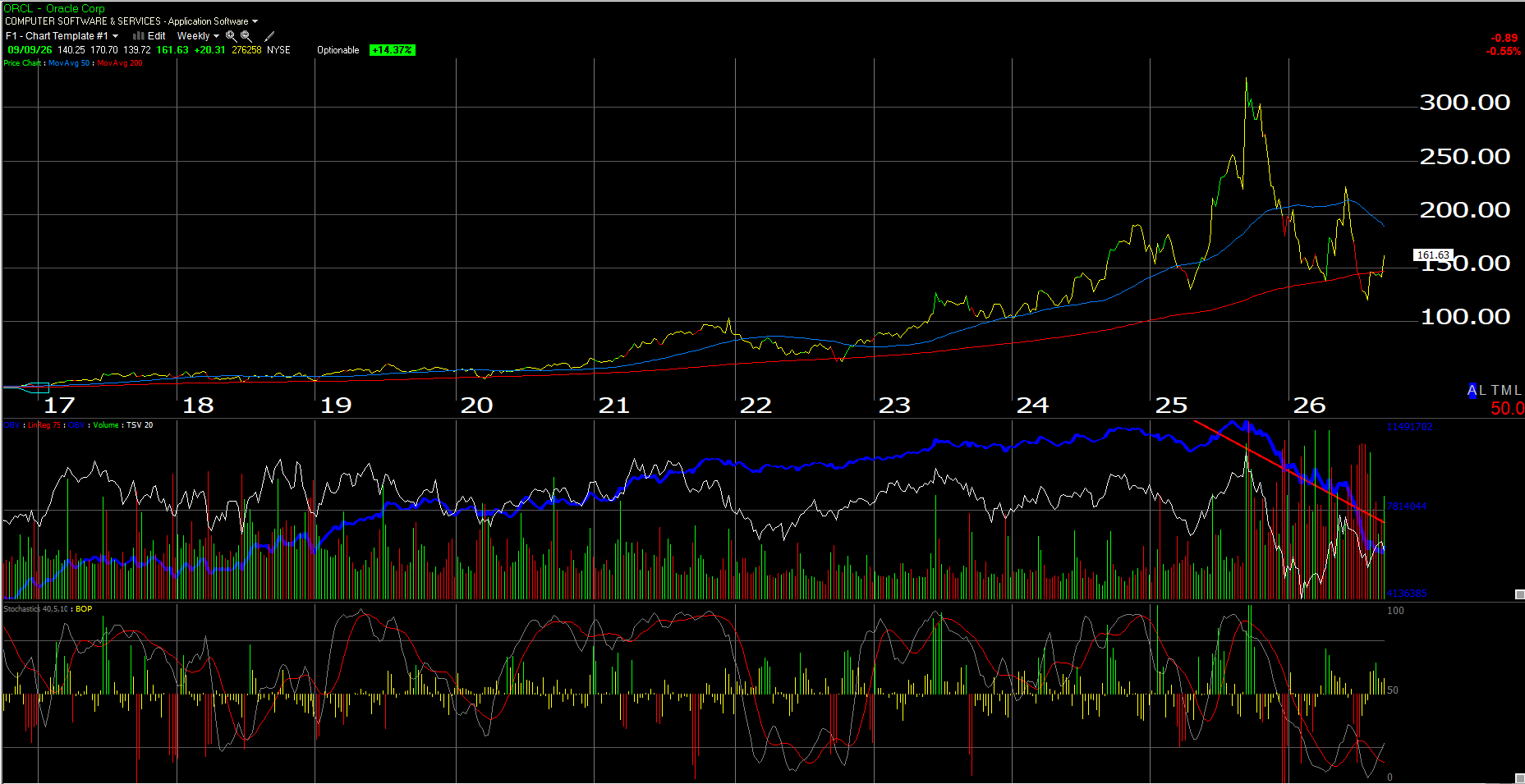Click the zoom out magnifier icon

[x=246, y=36]
